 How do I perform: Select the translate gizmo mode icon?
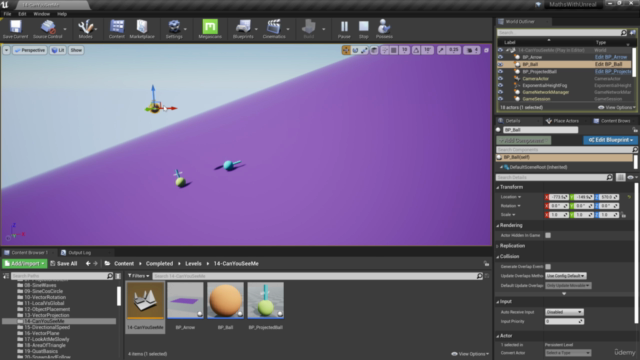pyautogui.click(x=346, y=50)
